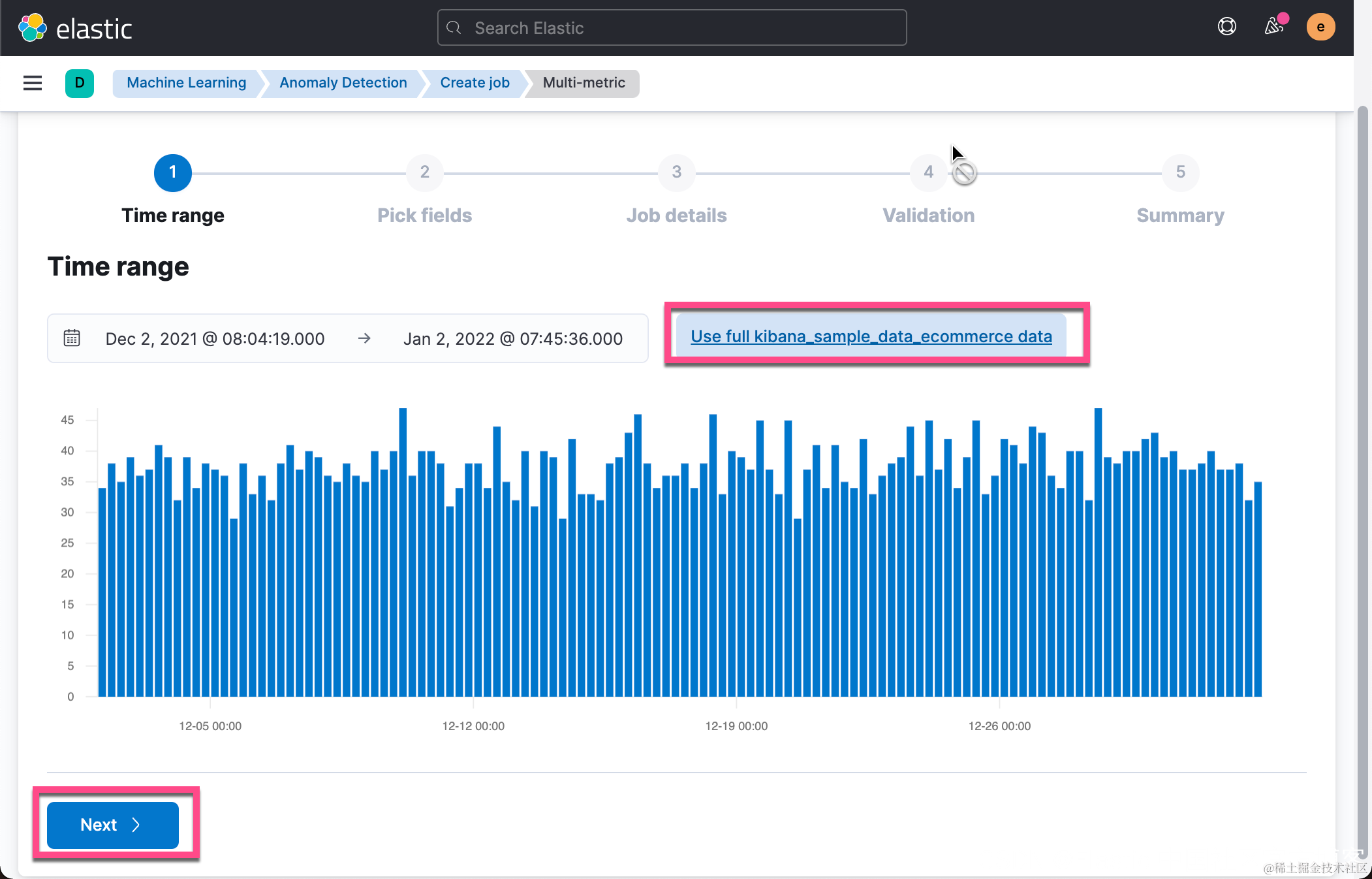Navigate to Anomaly Detection breadcrumb
Viewport: 1372px width, 879px height.
[343, 83]
